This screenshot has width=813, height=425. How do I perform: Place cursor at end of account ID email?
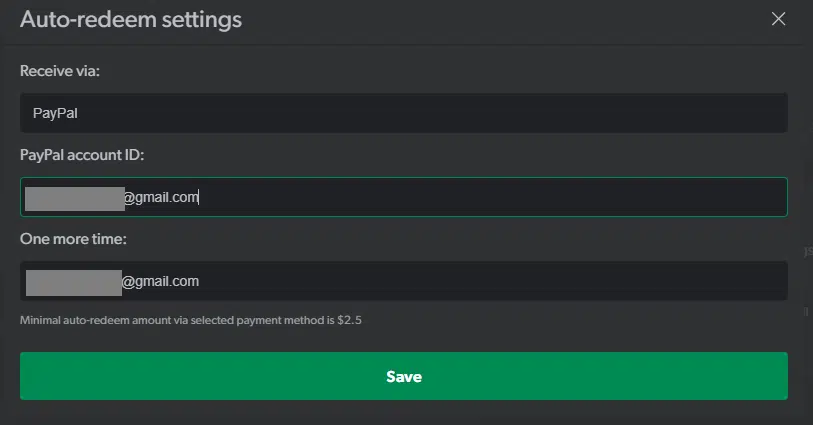click(x=200, y=197)
